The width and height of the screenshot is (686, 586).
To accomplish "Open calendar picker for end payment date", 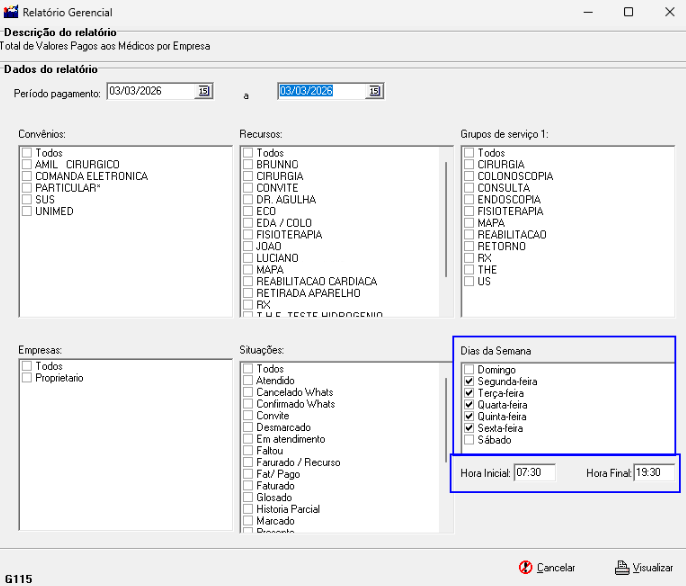I will [x=373, y=91].
